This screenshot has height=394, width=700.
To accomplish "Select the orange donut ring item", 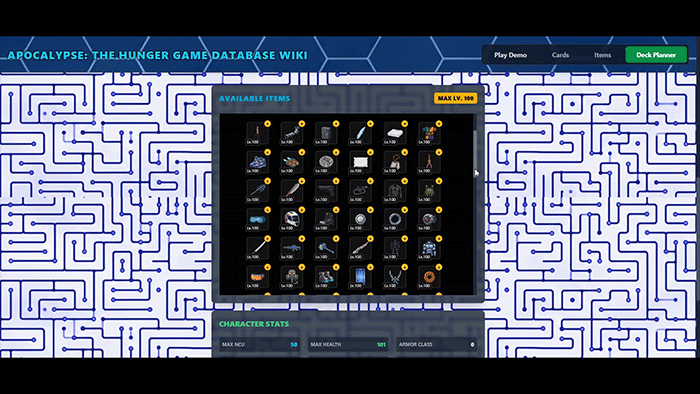I will (x=429, y=277).
